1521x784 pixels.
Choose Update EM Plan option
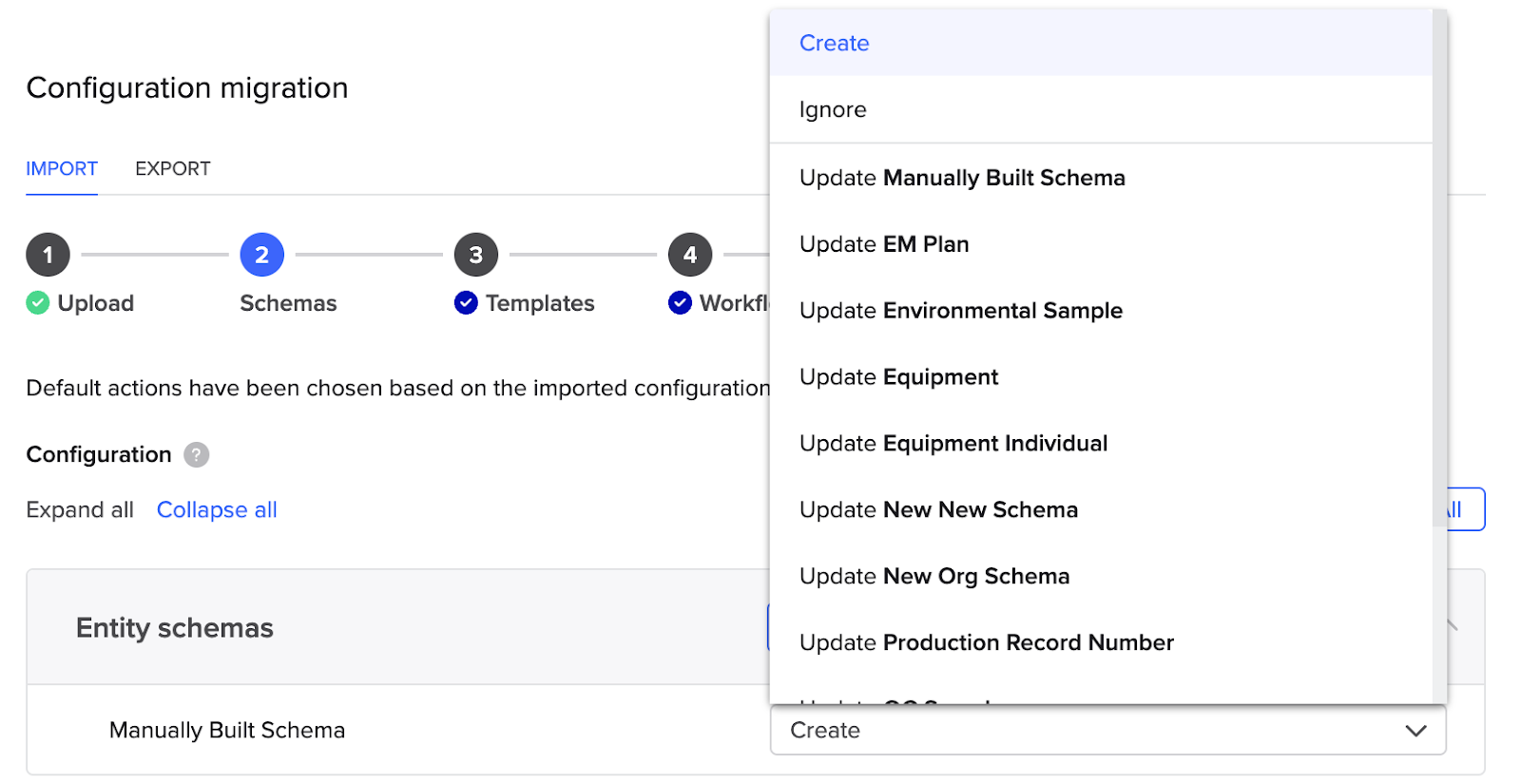point(884,245)
